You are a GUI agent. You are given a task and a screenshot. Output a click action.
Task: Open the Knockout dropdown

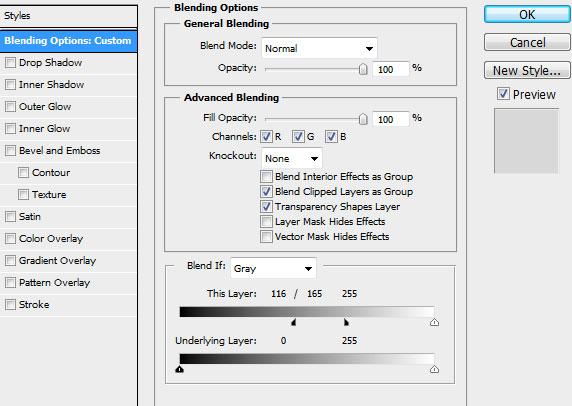coord(291,159)
